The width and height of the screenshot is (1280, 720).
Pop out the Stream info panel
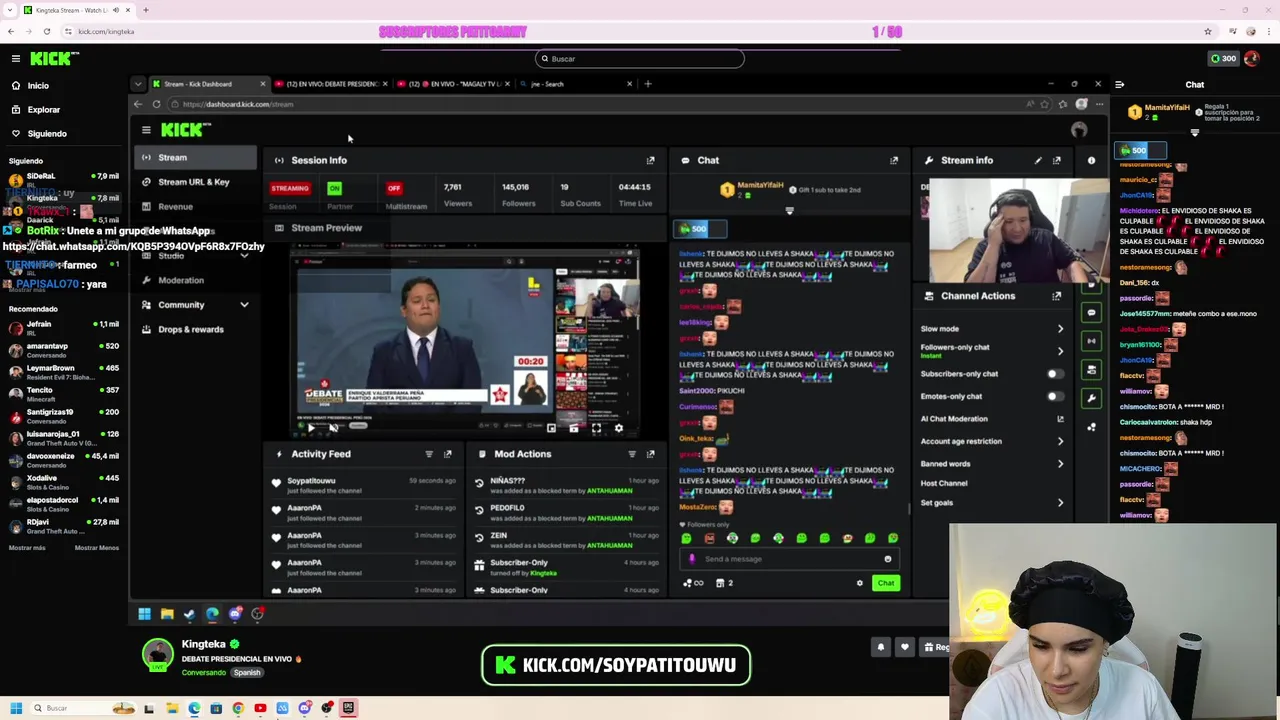[x=1057, y=161]
